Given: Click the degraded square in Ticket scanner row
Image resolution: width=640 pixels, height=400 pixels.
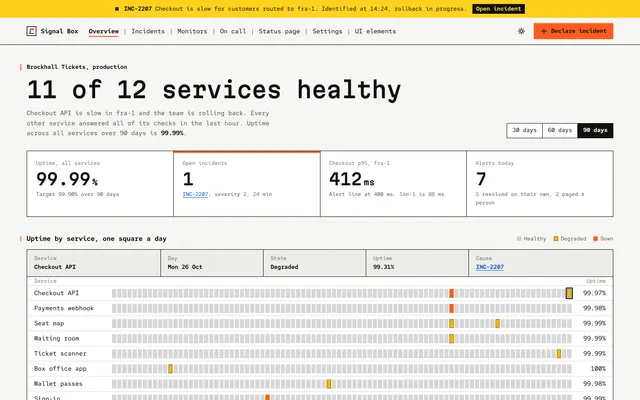Looking at the screenshot, I should tap(559, 353).
